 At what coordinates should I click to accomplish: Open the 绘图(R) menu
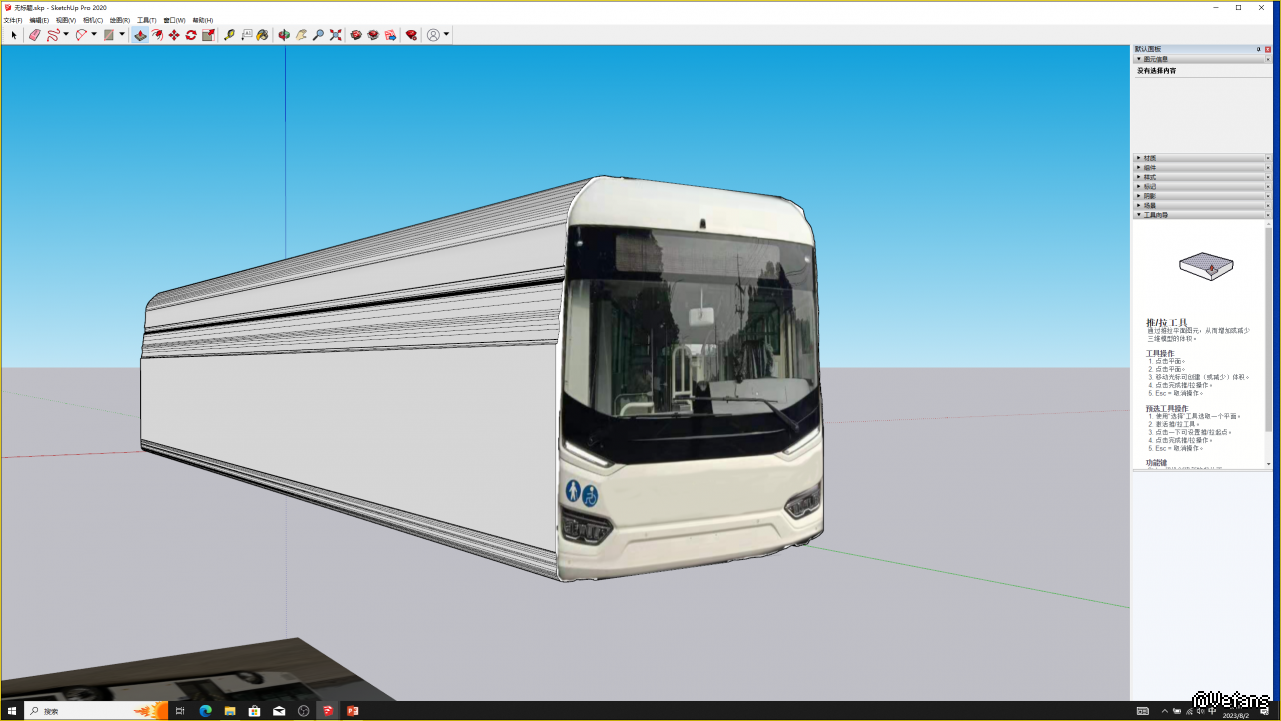point(120,20)
